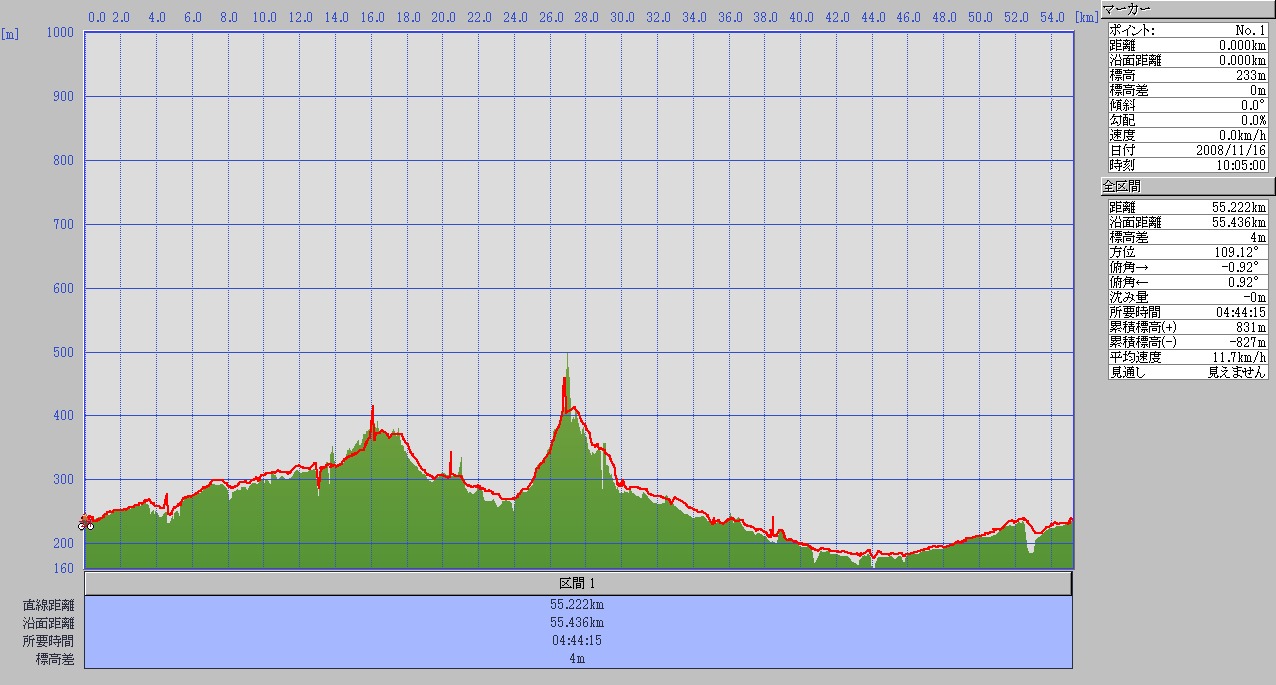Click the 方位 109.12° row
Viewport: 1276px width, 685px height.
click(1187, 252)
